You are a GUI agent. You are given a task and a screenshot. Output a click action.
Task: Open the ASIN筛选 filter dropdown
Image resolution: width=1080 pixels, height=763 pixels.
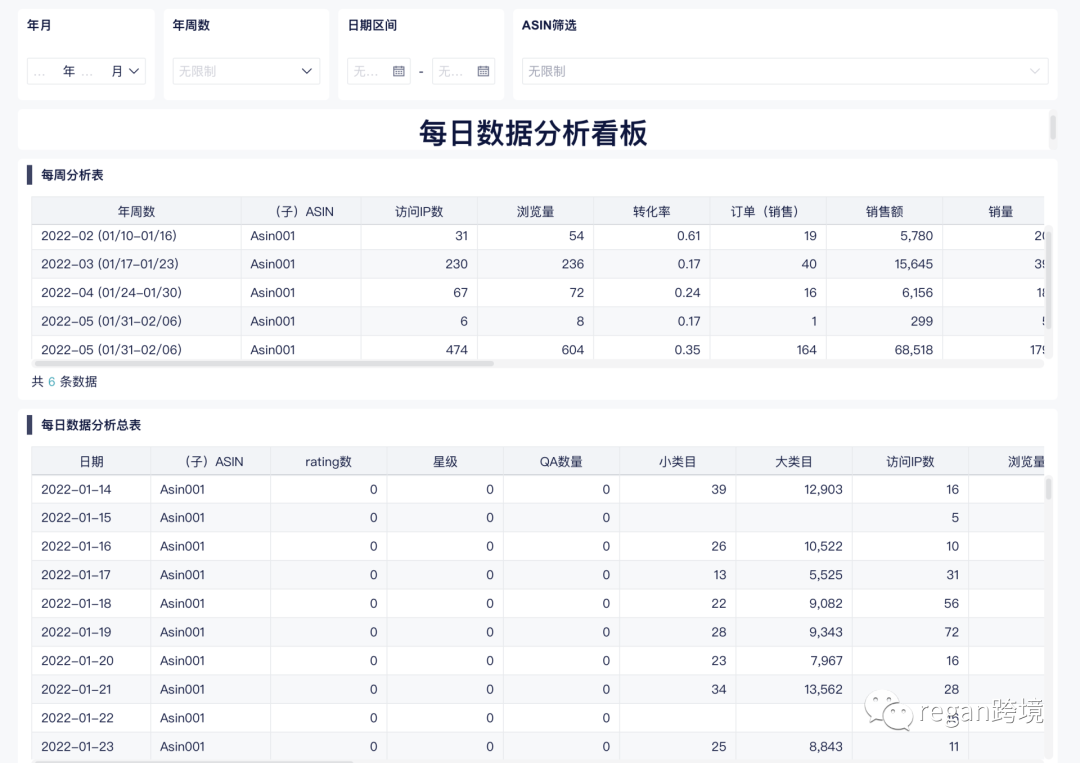pyautogui.click(x=785, y=72)
